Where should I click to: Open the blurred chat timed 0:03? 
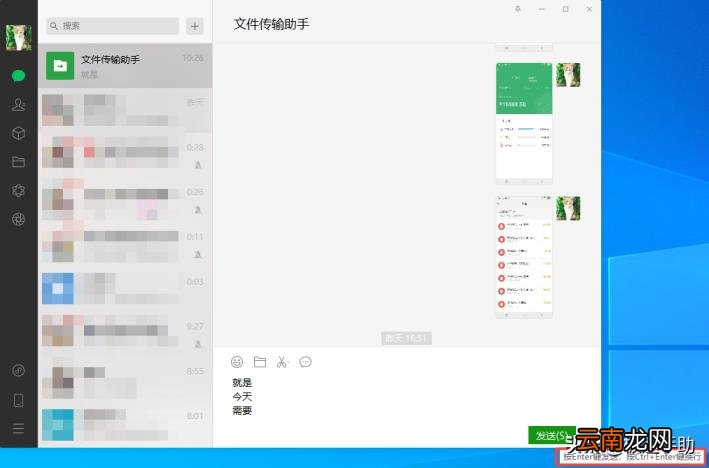tap(125, 289)
